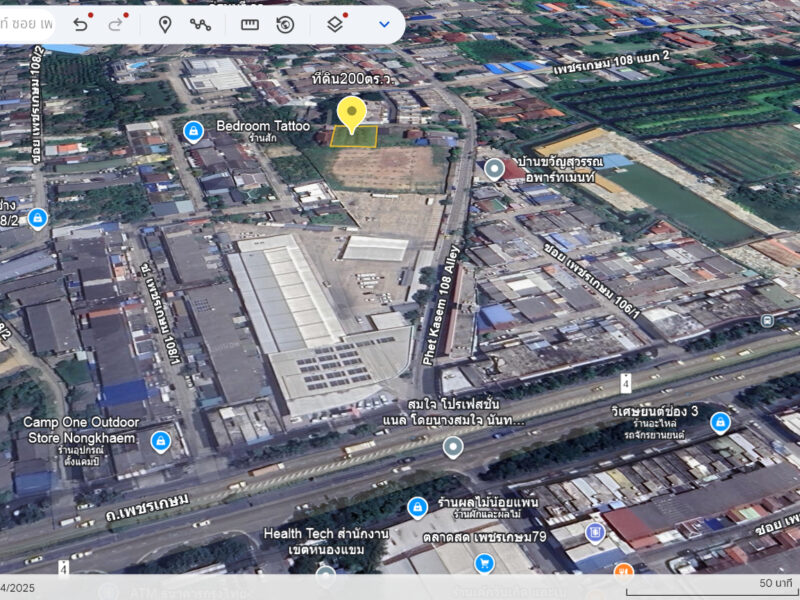Open the measure distance ruler tool
The height and width of the screenshot is (600, 800).
click(250, 24)
